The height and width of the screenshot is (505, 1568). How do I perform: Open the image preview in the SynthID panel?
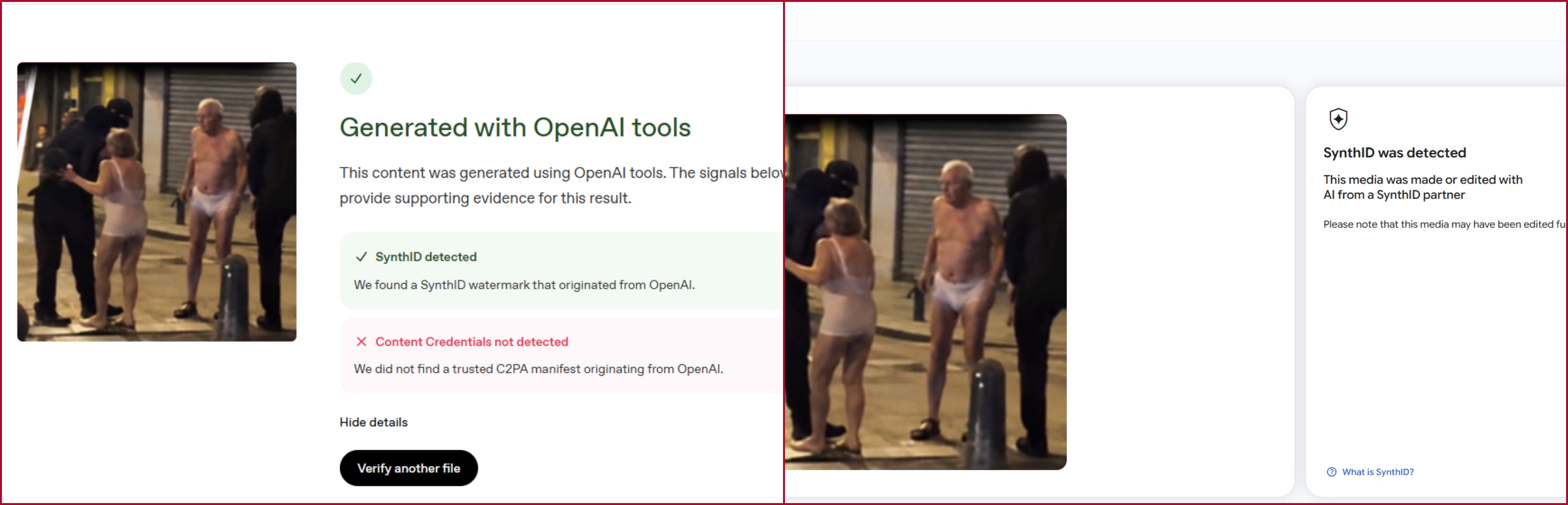925,292
